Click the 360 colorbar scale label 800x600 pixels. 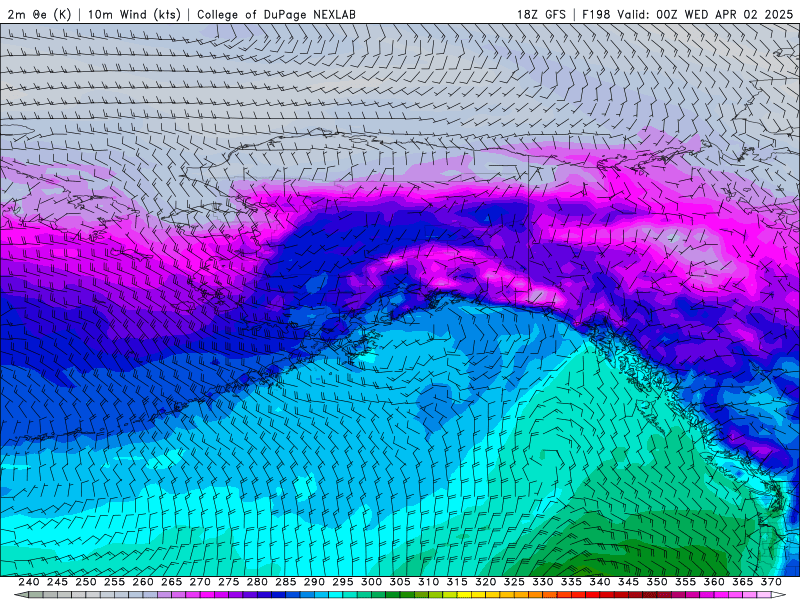point(714,582)
